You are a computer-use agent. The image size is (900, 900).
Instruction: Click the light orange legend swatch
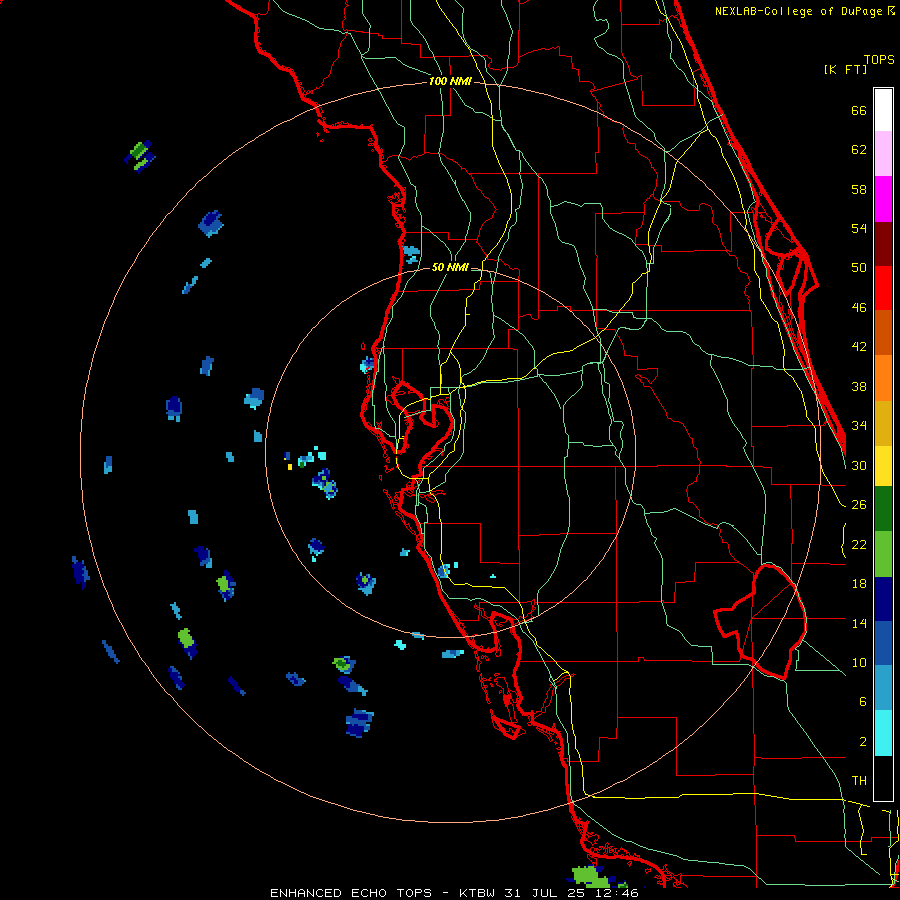coord(883,378)
